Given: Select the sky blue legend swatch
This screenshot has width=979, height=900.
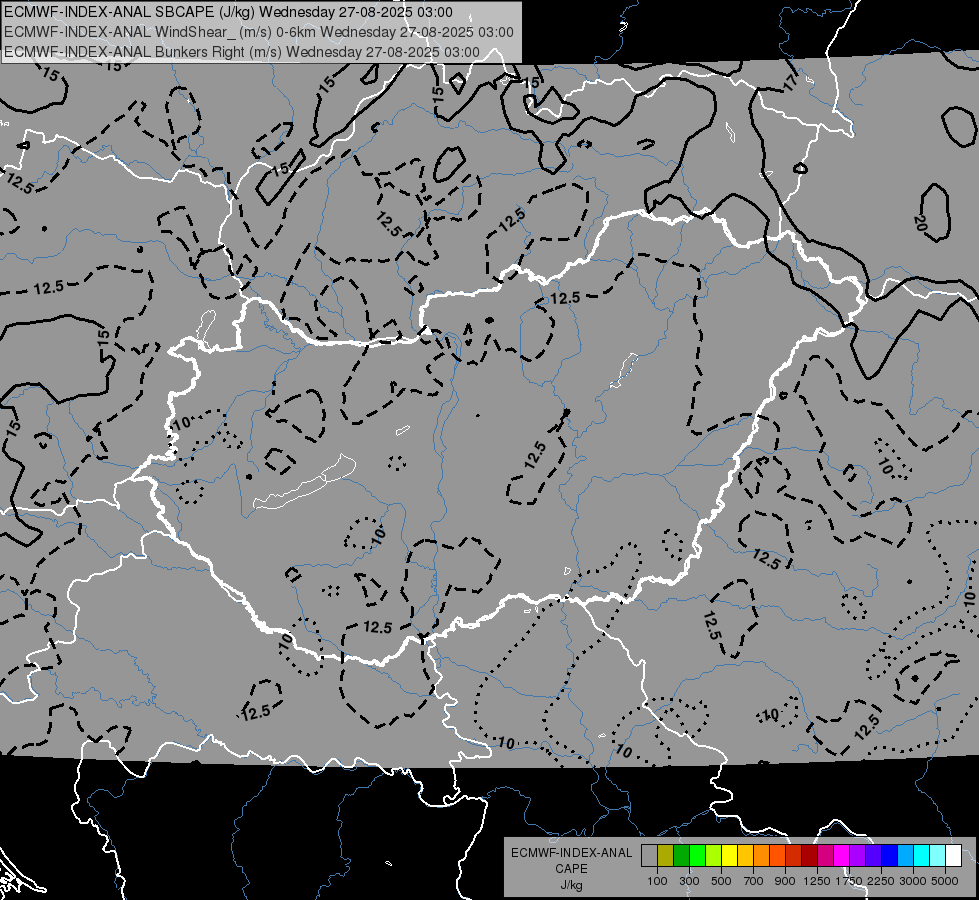Looking at the screenshot, I should click(x=905, y=856).
